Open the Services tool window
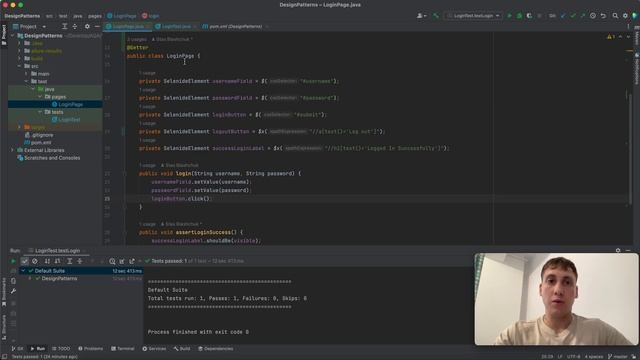 154,349
